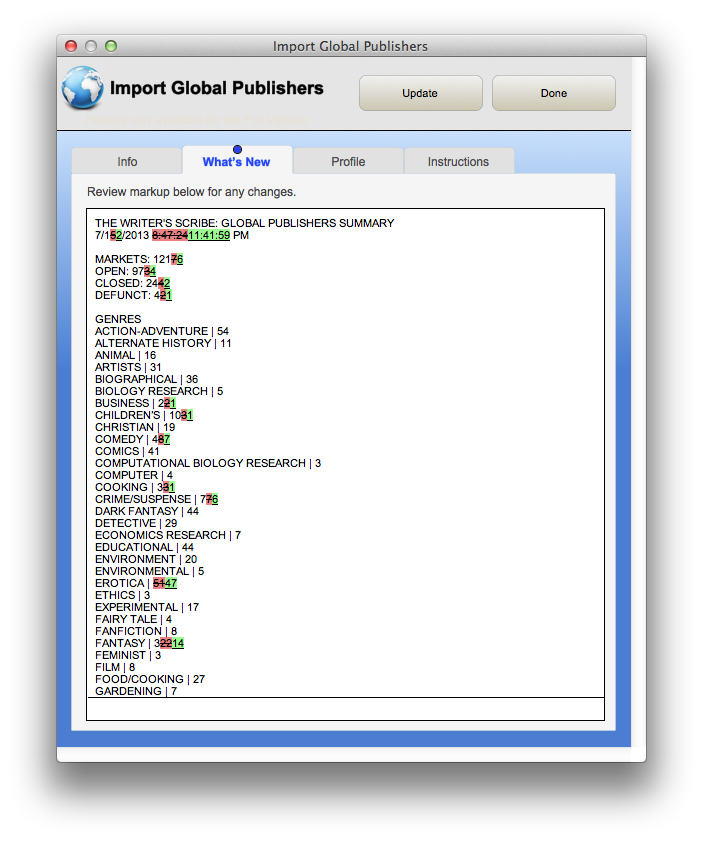703x841 pixels.
Task: Click the EXPERIMENTAL | 17 row
Action: coord(147,607)
